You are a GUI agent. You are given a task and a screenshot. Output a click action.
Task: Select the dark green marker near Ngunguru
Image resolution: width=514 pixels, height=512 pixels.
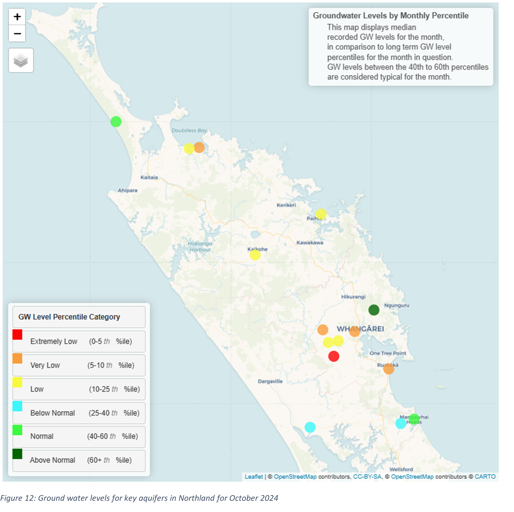pyautogui.click(x=374, y=310)
